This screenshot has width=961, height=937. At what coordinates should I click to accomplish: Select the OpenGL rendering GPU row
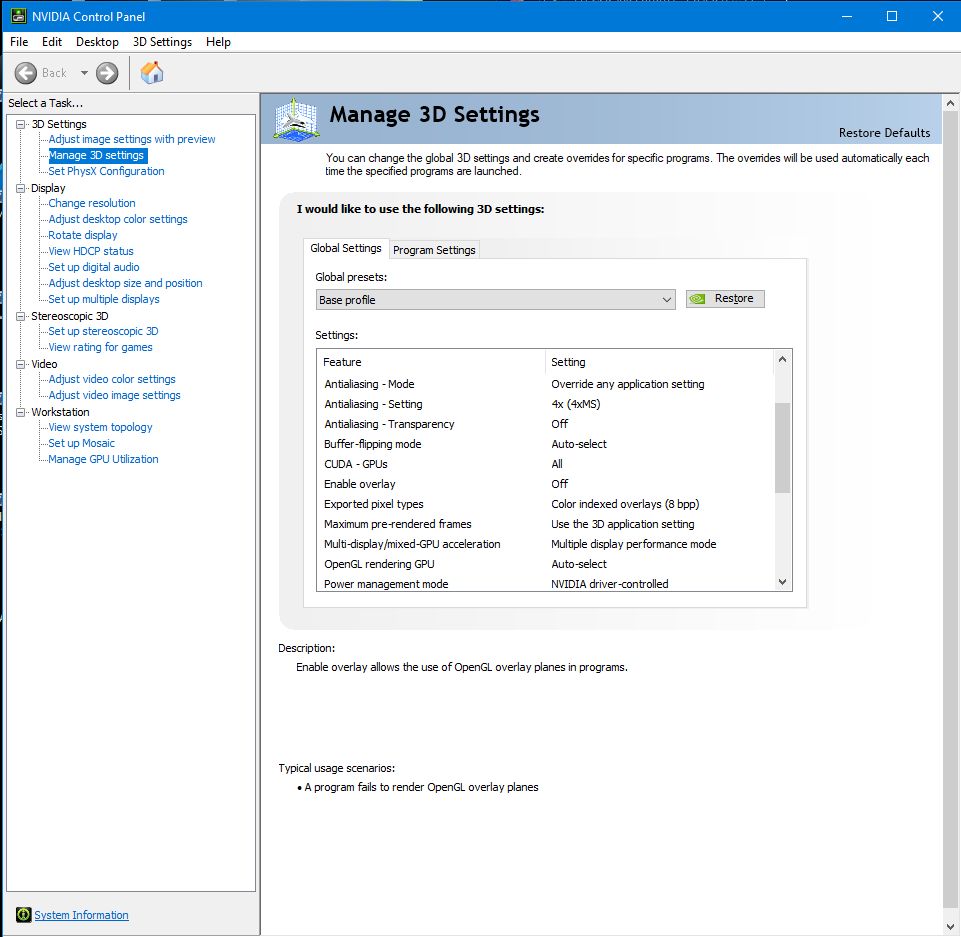[x=545, y=564]
